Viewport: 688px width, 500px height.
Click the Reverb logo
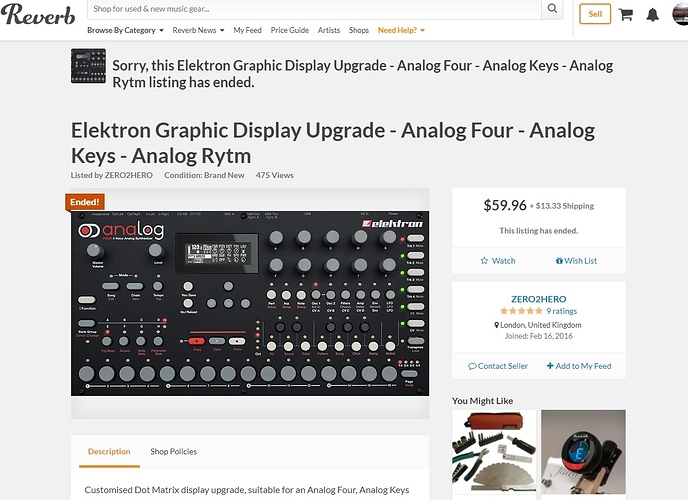(x=38, y=16)
